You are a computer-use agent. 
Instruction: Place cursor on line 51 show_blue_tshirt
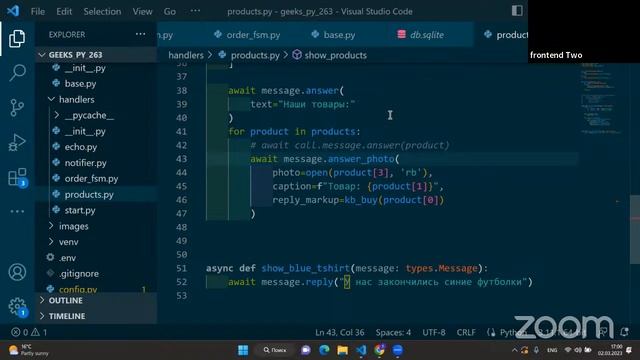pyautogui.click(x=305, y=268)
